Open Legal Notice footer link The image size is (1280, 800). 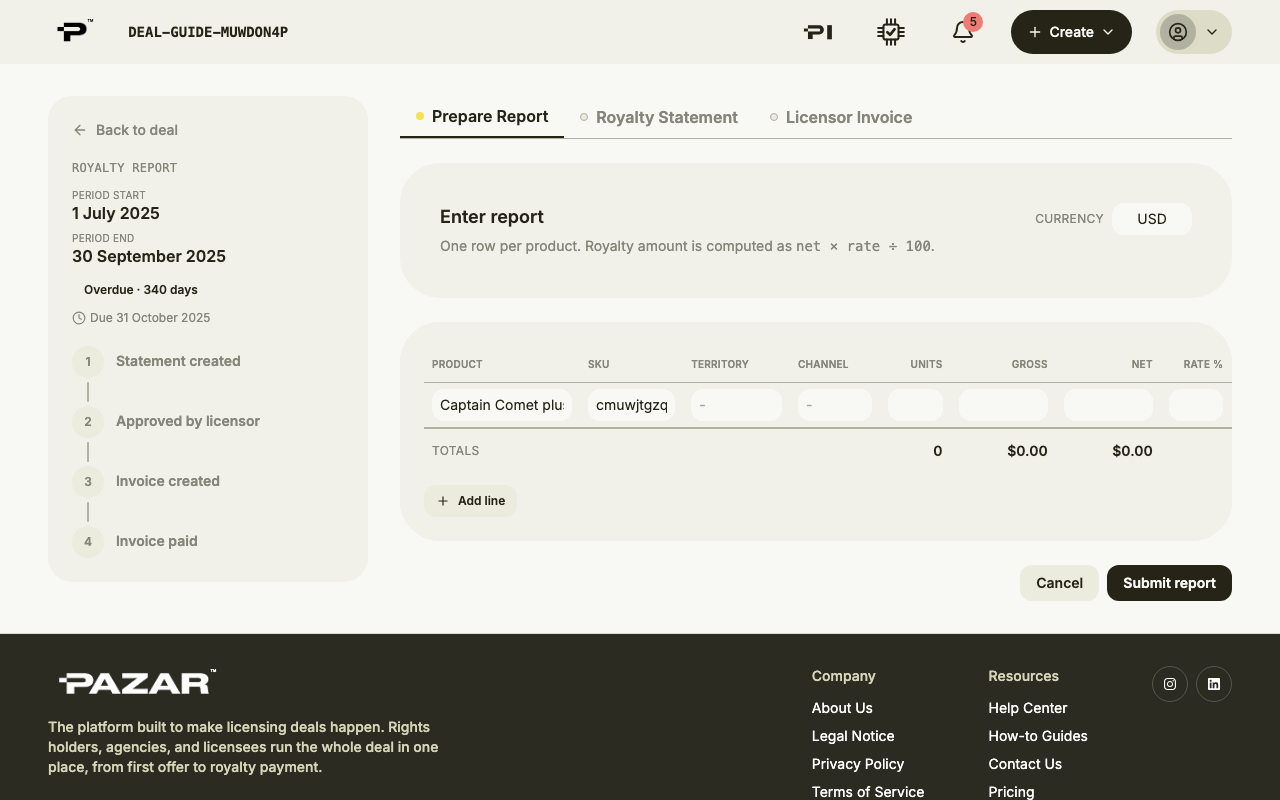pos(853,736)
